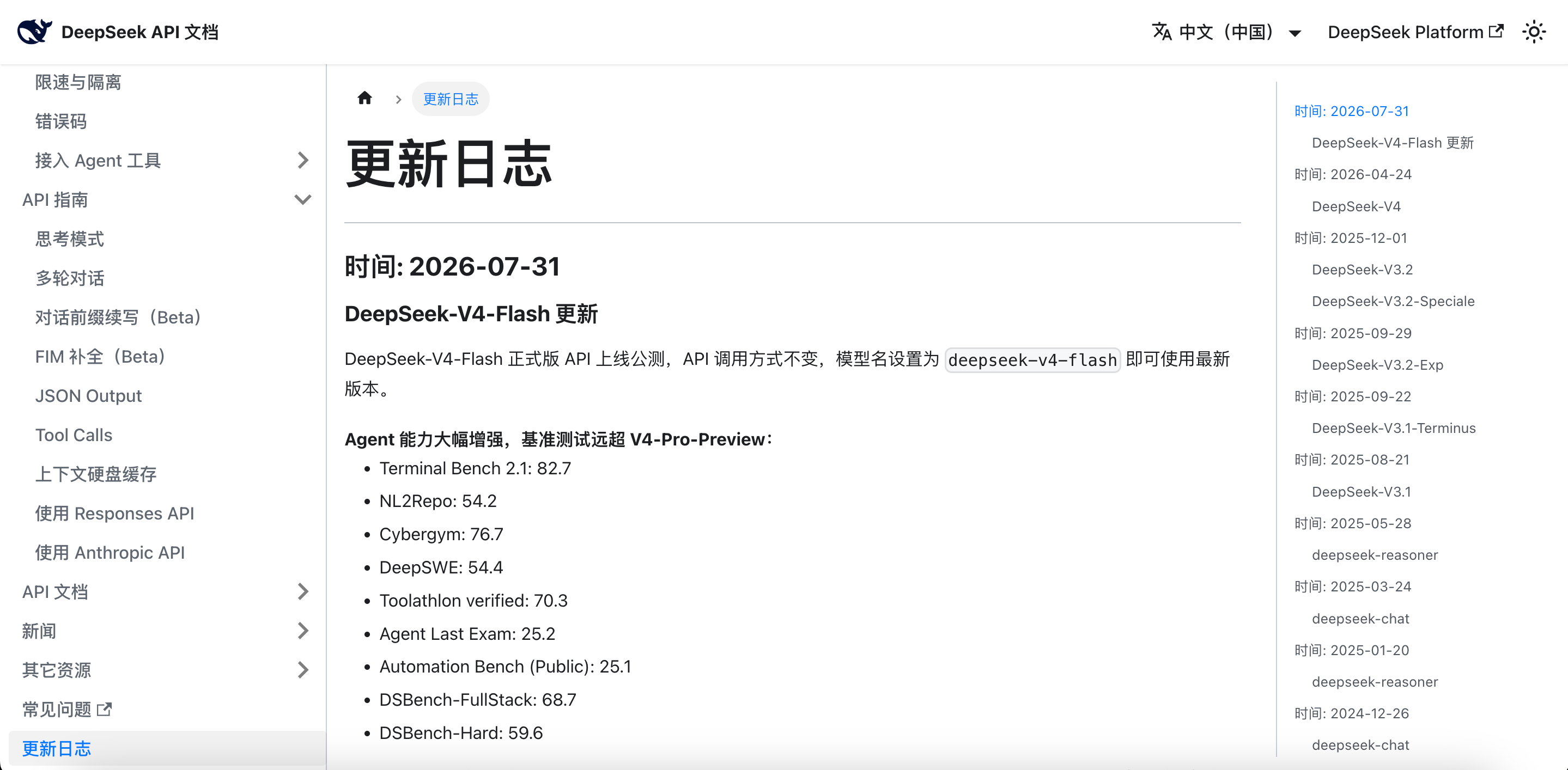This screenshot has height=770, width=1568.
Task: Click DSBench-Hard: 59.6 item
Action: click(x=461, y=733)
